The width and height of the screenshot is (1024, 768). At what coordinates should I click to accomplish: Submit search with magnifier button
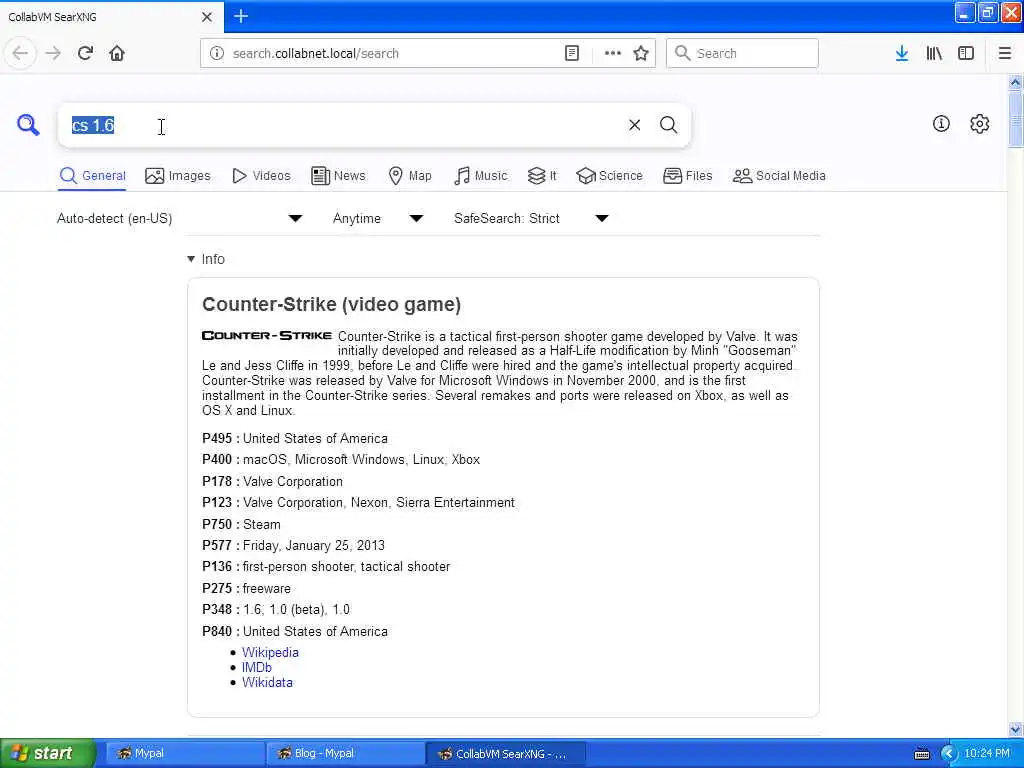tap(668, 125)
